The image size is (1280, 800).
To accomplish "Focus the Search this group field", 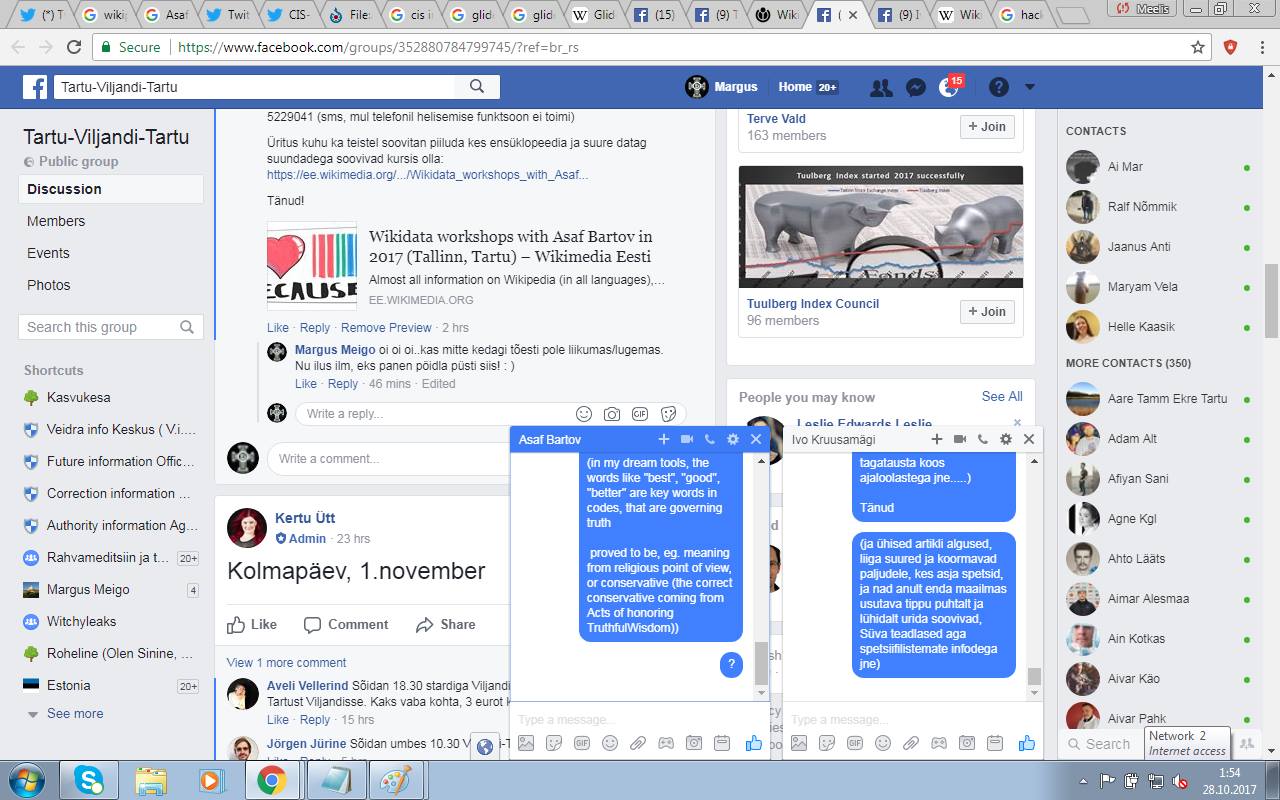I will click(111, 327).
